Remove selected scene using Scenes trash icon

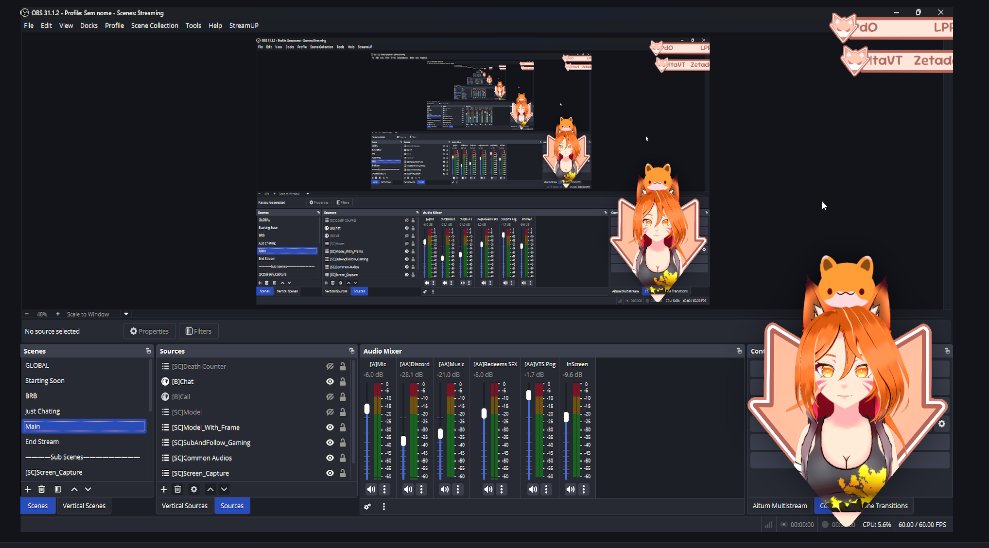point(42,489)
